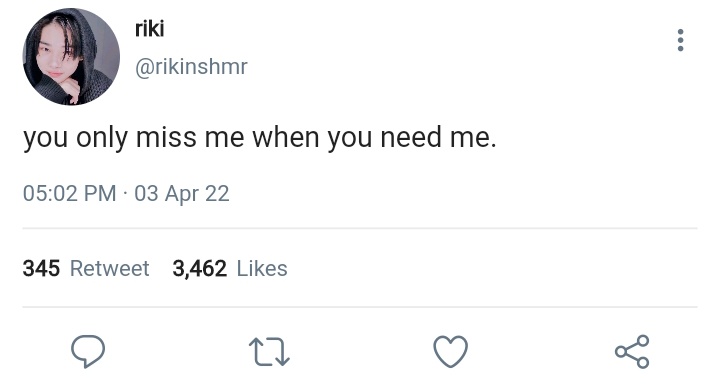Open the reply speech bubble icon
This screenshot has width=719, height=387.
pyautogui.click(x=88, y=351)
